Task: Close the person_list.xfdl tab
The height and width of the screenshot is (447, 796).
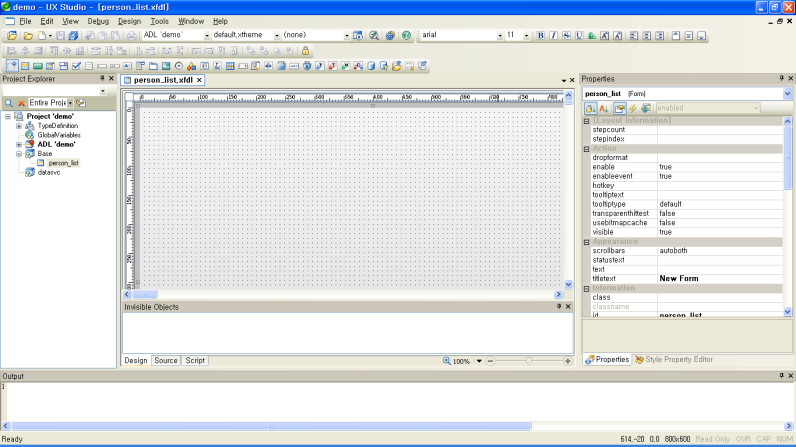Action: 200,80
